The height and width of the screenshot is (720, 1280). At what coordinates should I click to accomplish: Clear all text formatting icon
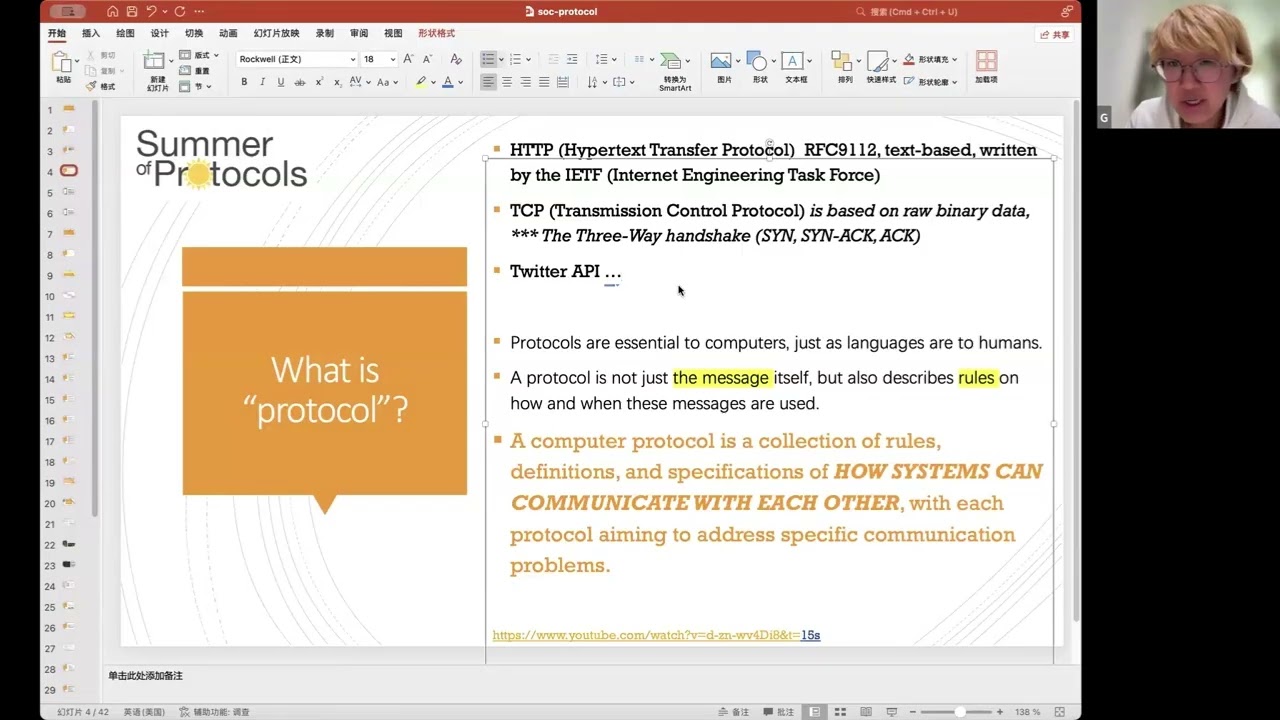[x=456, y=59]
